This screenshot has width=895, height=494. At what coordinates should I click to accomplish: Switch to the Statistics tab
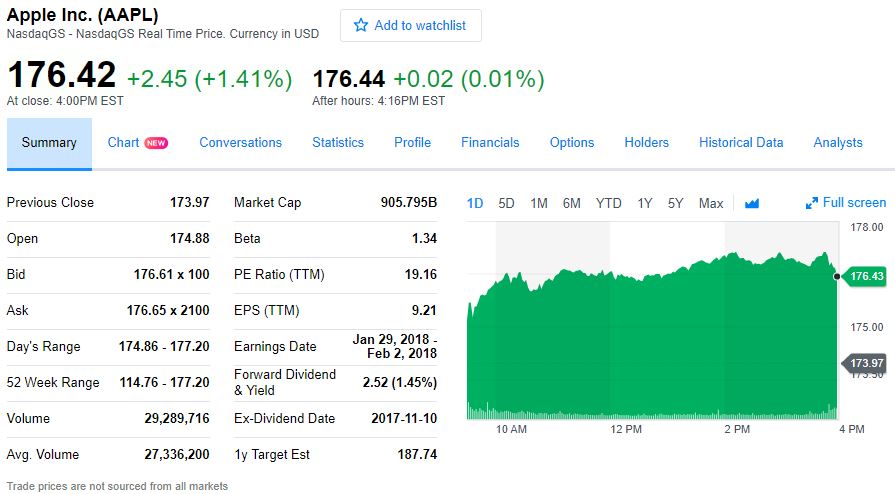[338, 143]
